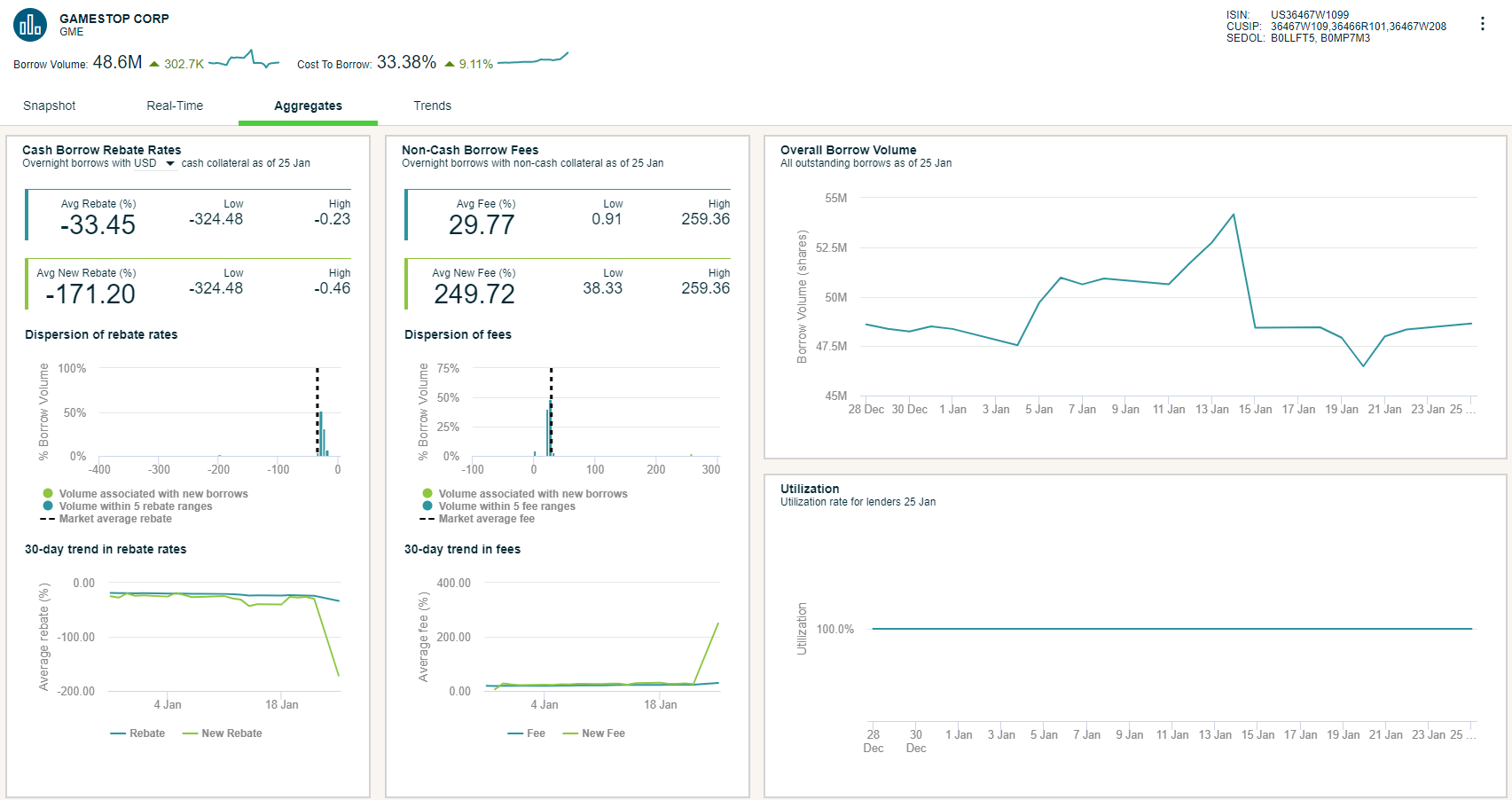
Task: Click the new fee Low value 38.33
Action: click(603, 288)
